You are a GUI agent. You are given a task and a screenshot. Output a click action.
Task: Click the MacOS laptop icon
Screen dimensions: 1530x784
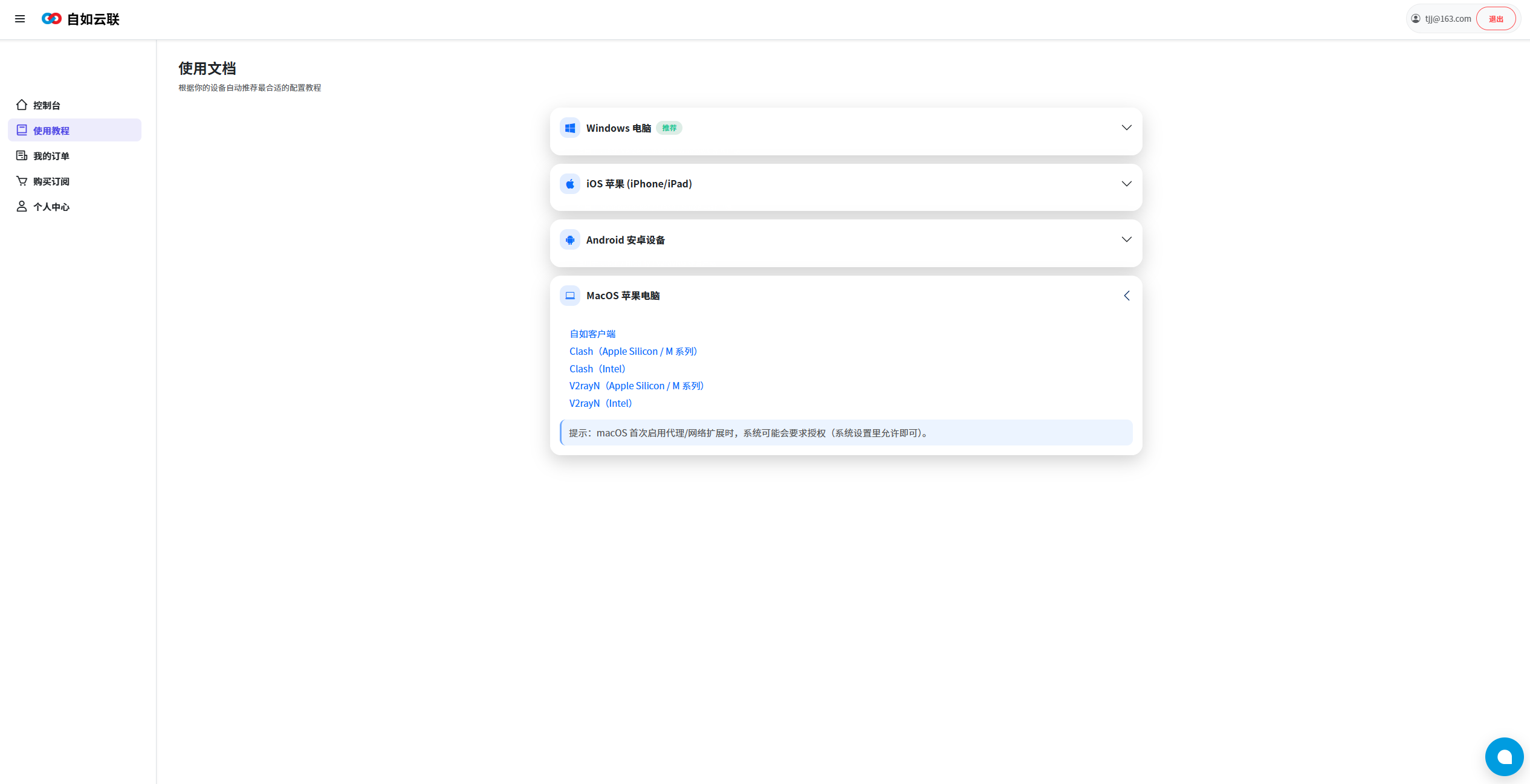pyautogui.click(x=569, y=296)
